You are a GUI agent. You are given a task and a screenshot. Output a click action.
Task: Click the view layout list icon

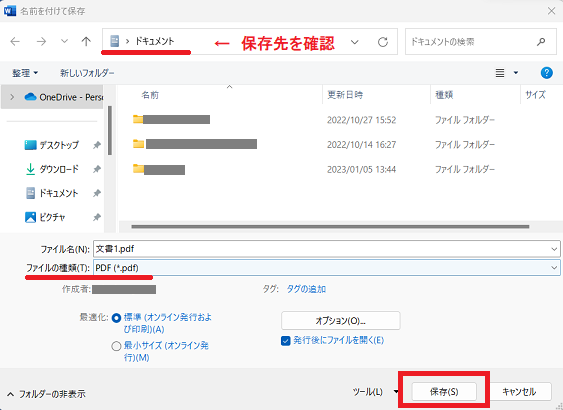coord(500,73)
